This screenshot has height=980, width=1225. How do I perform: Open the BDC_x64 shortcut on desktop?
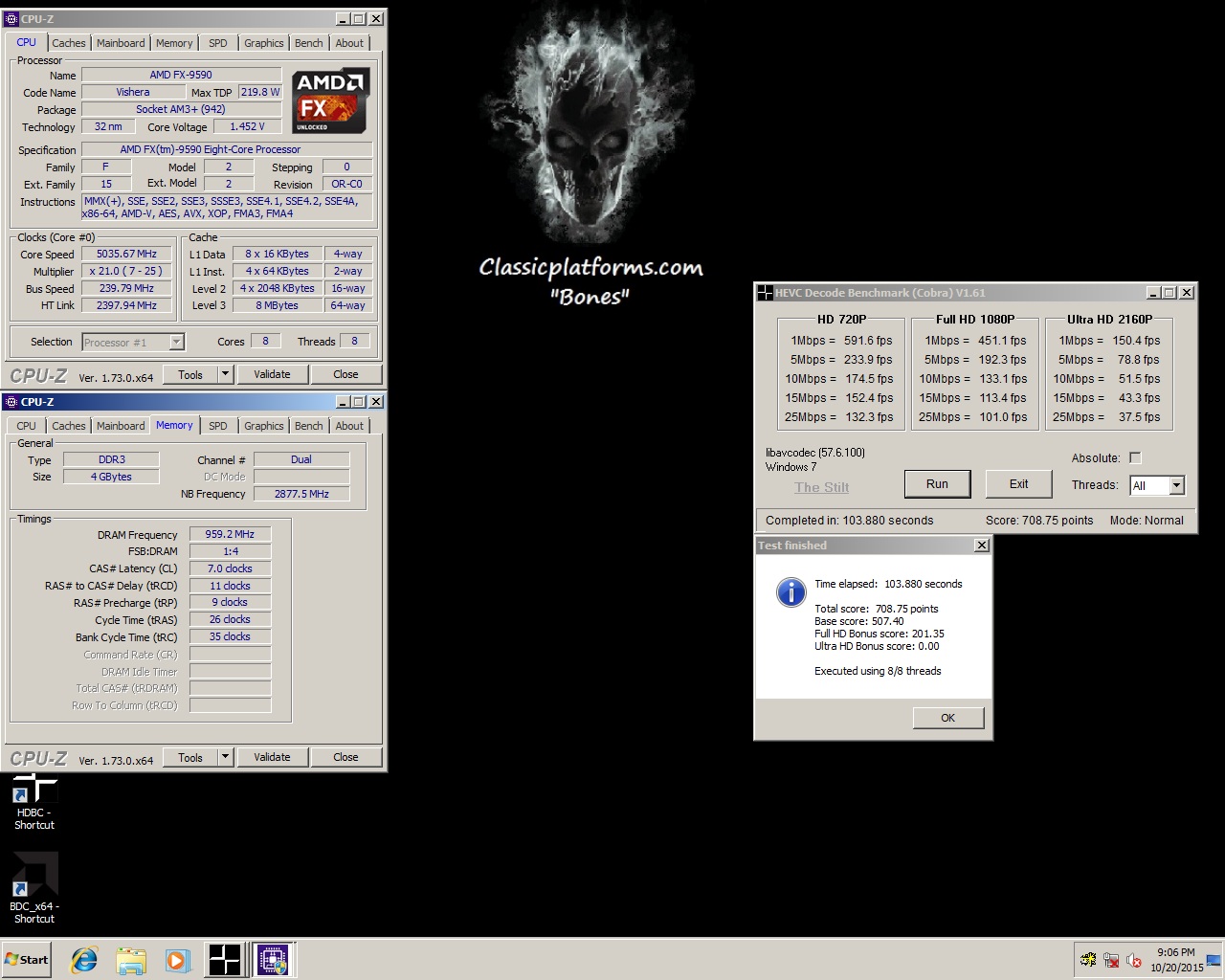pyautogui.click(x=34, y=888)
